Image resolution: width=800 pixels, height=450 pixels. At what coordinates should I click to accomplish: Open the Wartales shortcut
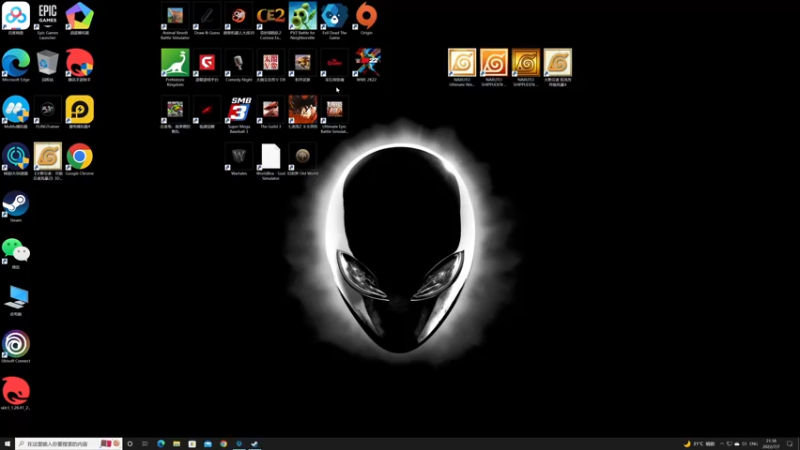coord(239,159)
